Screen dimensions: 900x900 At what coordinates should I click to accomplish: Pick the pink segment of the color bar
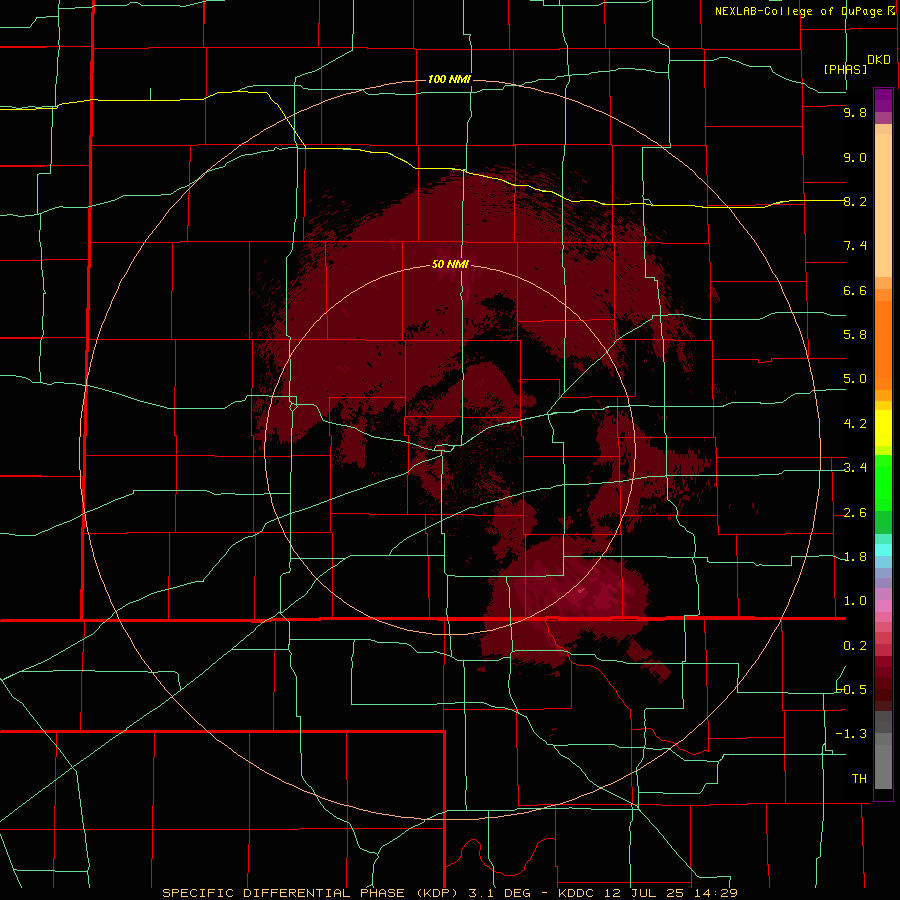pos(883,606)
